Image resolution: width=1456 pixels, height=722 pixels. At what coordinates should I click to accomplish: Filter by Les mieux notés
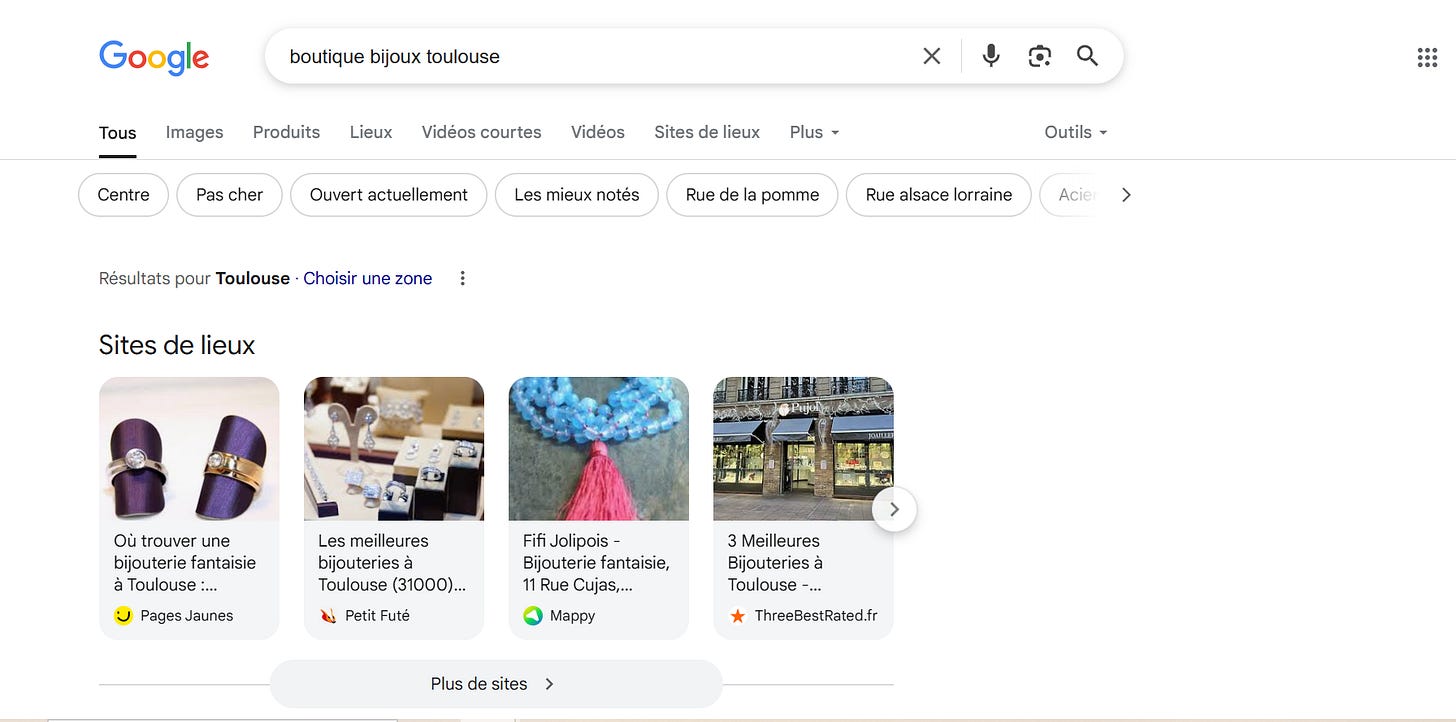click(x=577, y=195)
